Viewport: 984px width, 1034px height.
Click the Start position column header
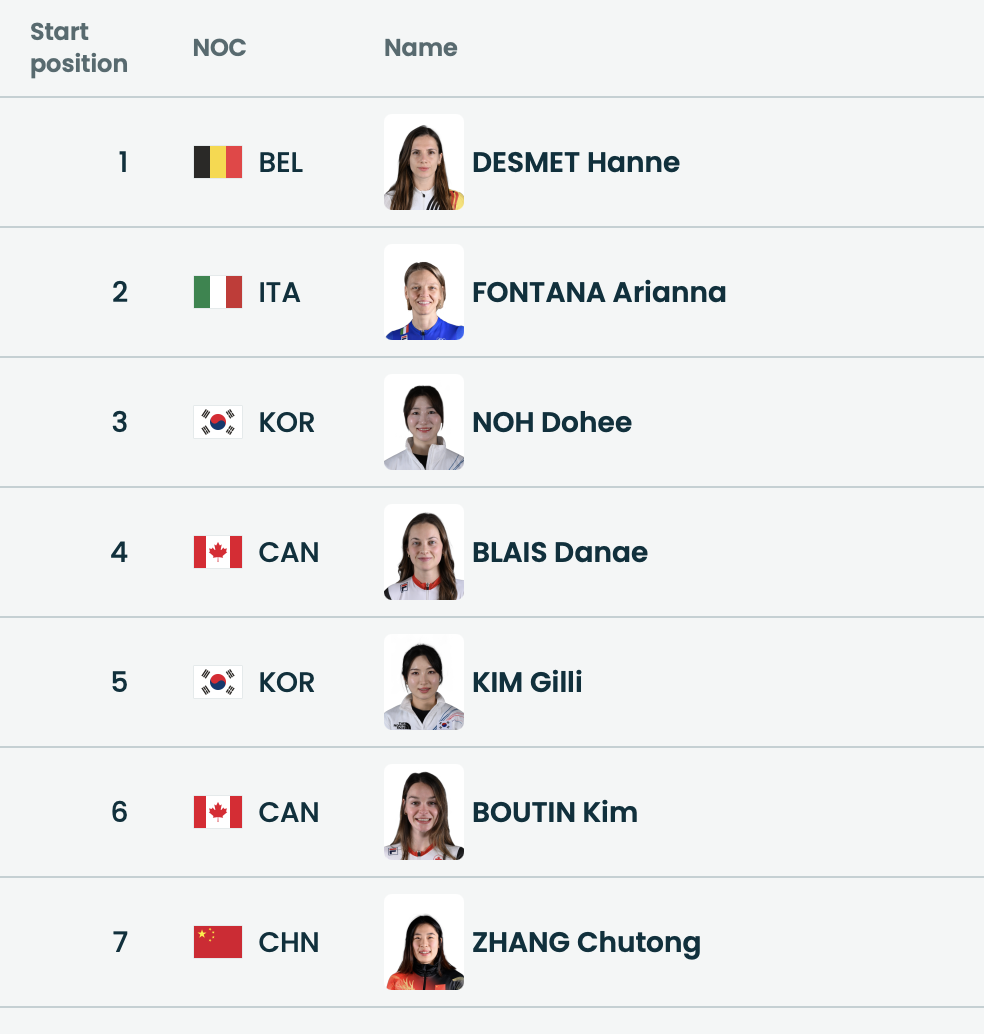(79, 47)
